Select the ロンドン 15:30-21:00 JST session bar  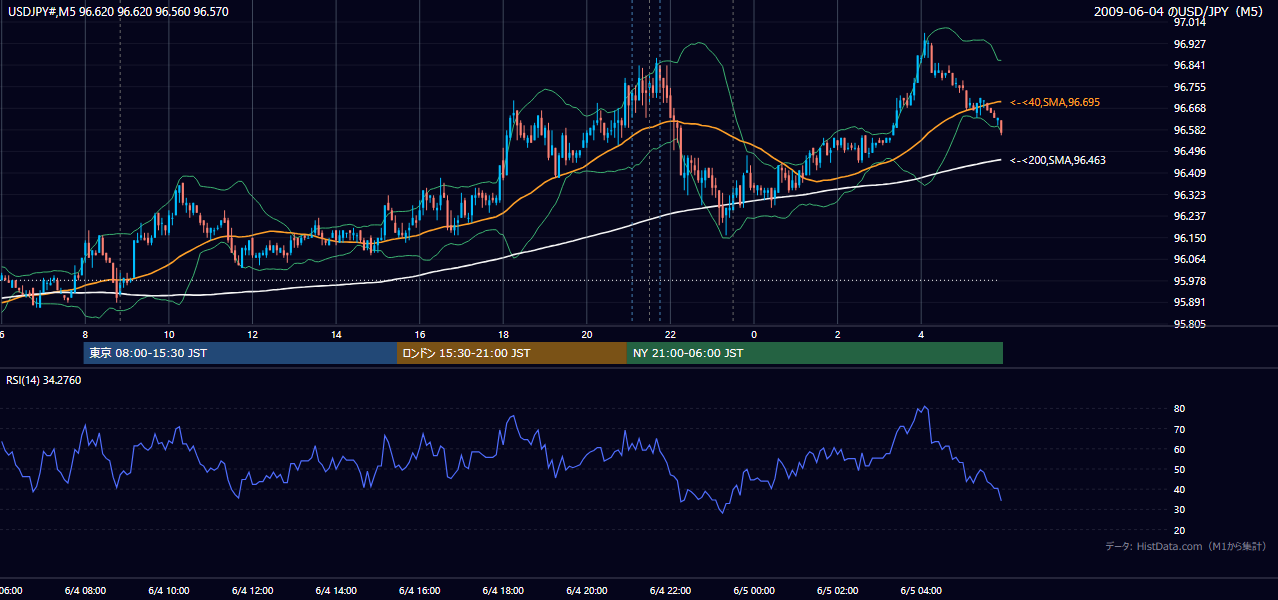(512, 353)
